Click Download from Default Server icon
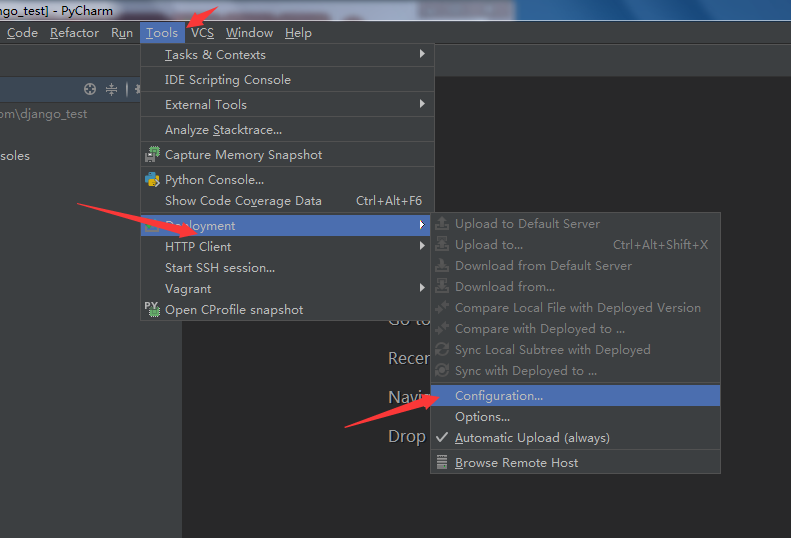This screenshot has height=538, width=791. [442, 265]
